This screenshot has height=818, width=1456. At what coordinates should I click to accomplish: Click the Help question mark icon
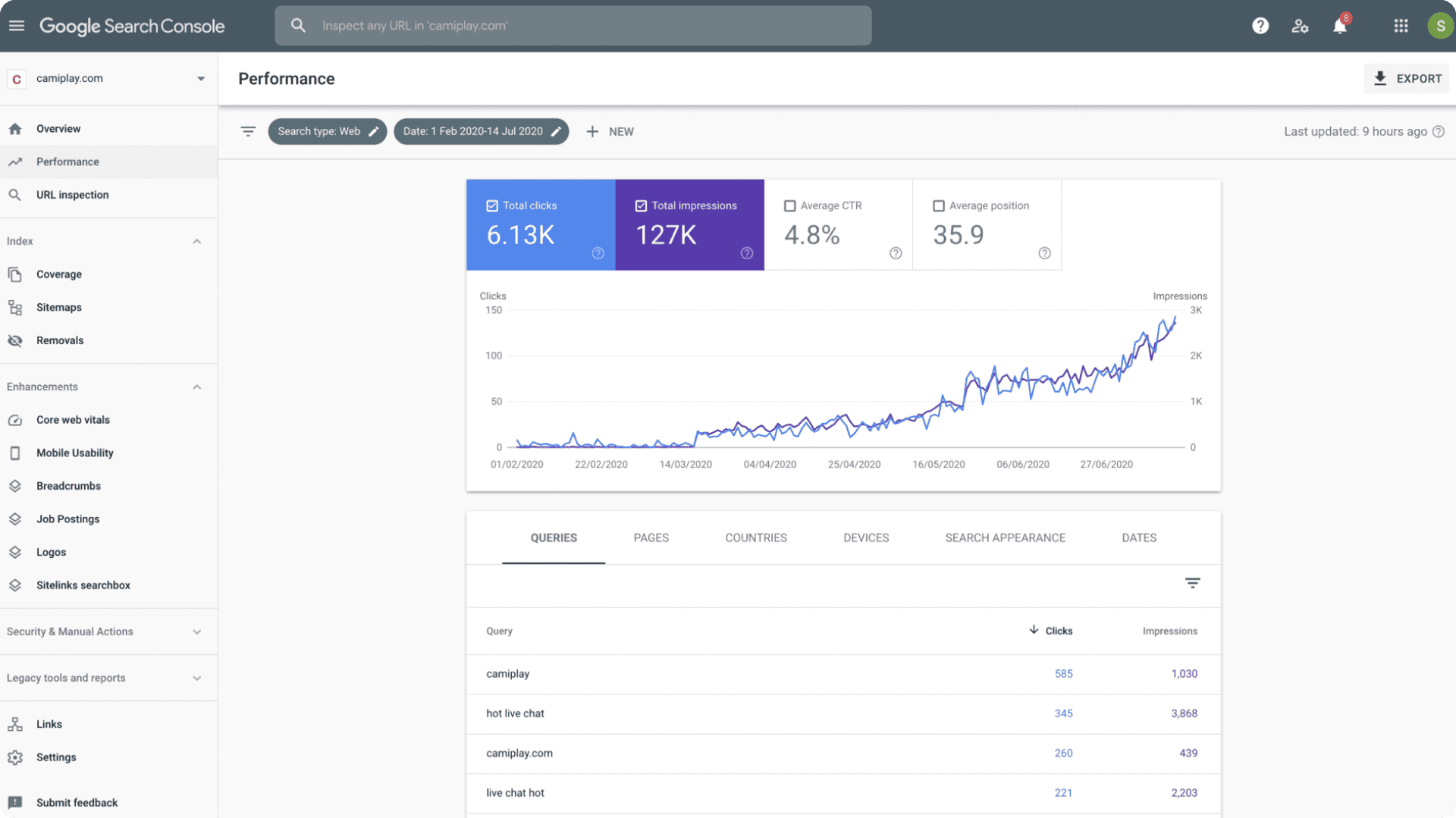(x=1260, y=26)
